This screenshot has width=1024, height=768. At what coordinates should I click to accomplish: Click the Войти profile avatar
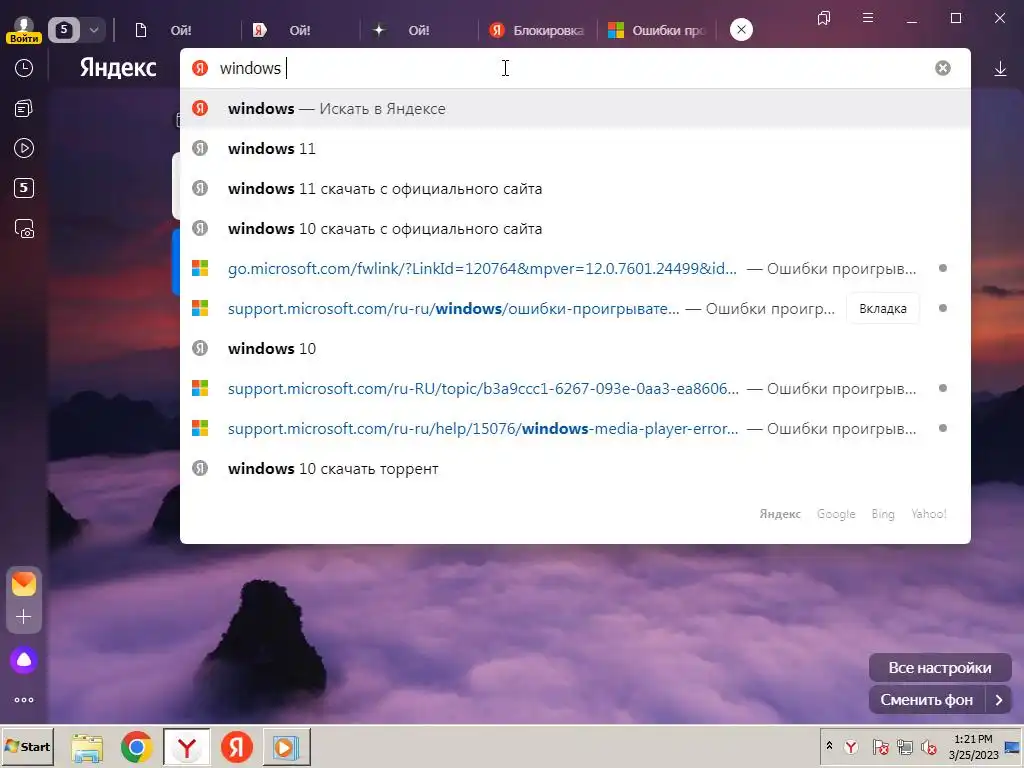(24, 30)
